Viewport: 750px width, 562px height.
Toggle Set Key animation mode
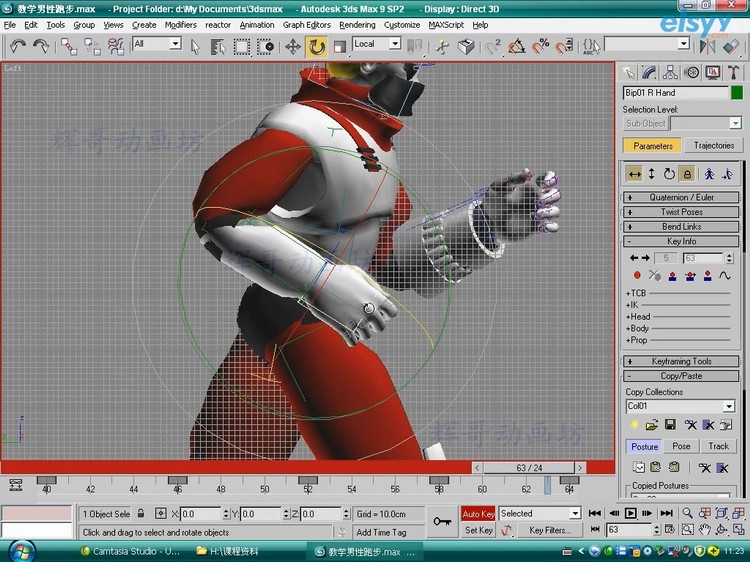click(x=478, y=530)
